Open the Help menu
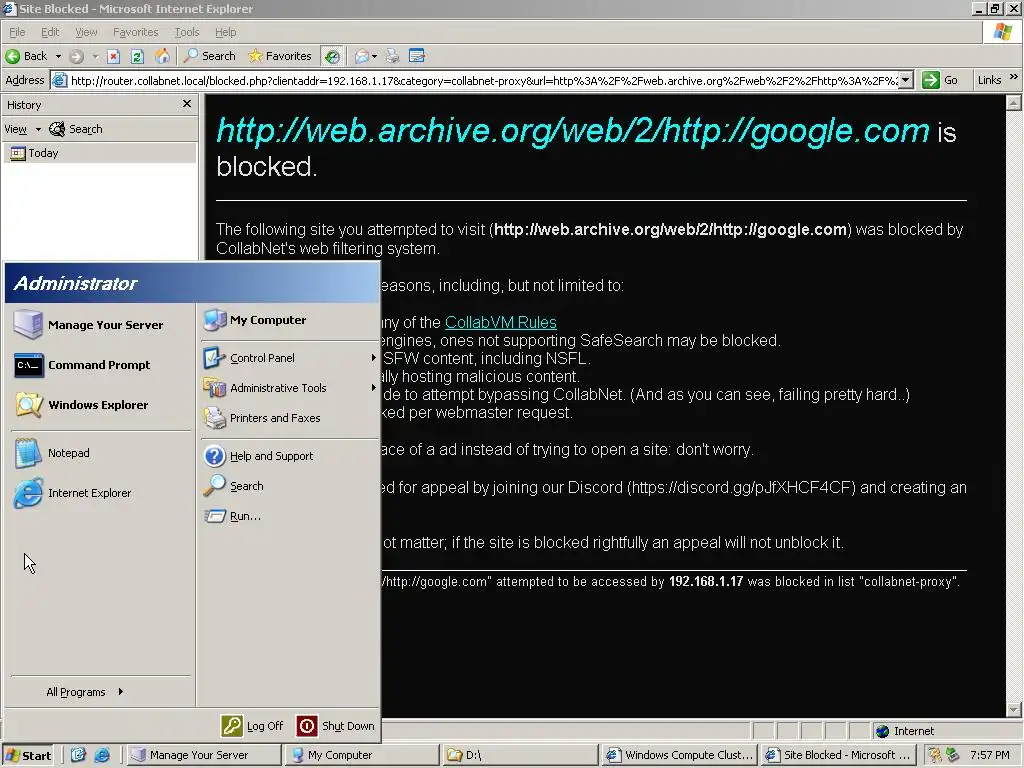 point(225,32)
